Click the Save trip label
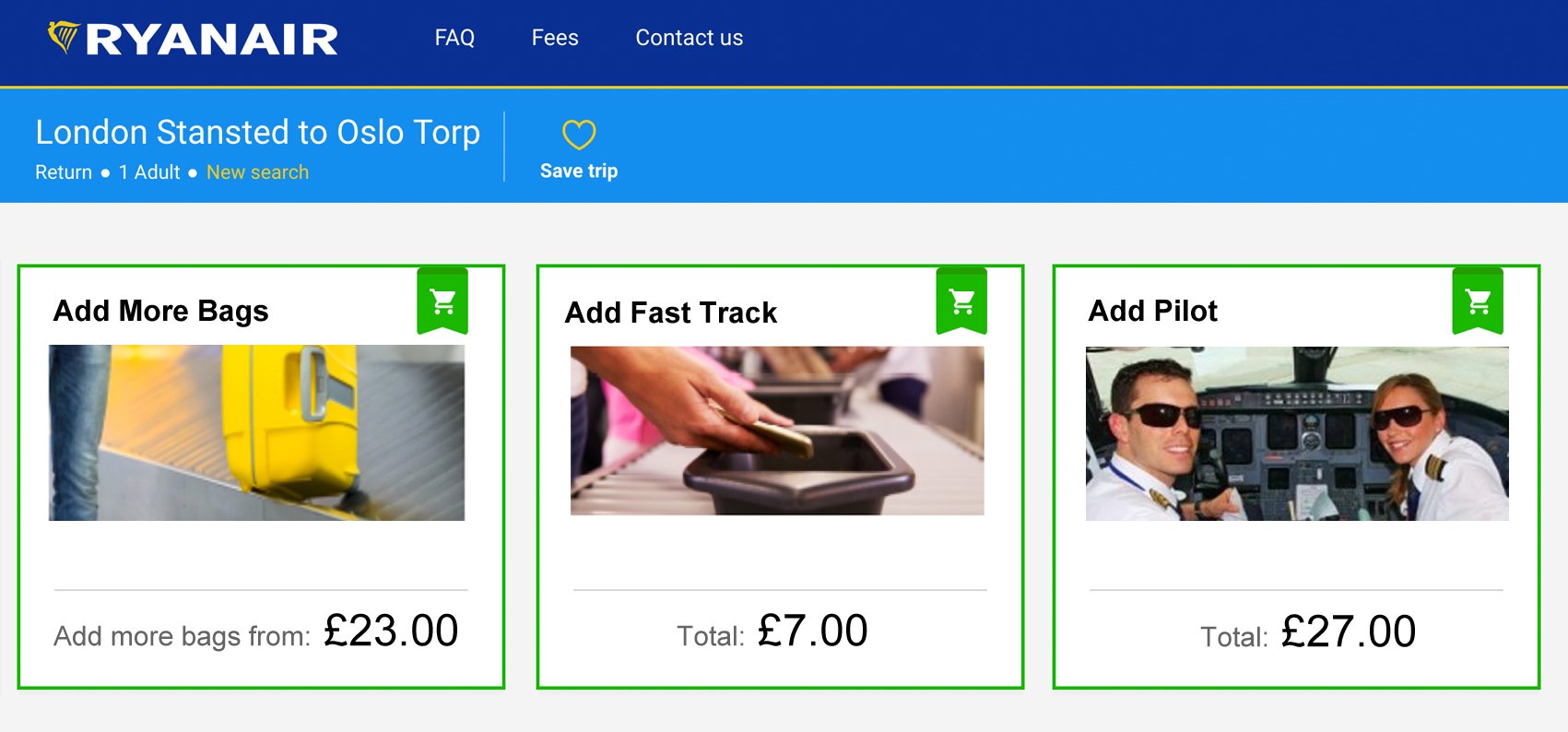Screen dimensions: 1568x732 tap(579, 171)
